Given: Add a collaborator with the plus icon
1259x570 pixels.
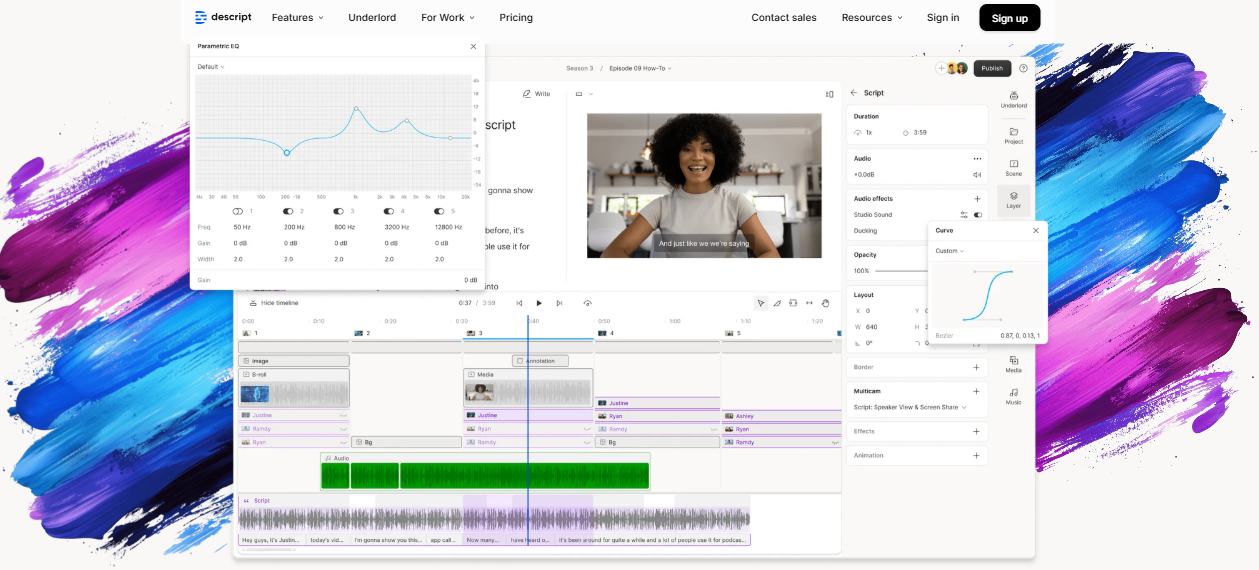Looking at the screenshot, I should (x=940, y=68).
